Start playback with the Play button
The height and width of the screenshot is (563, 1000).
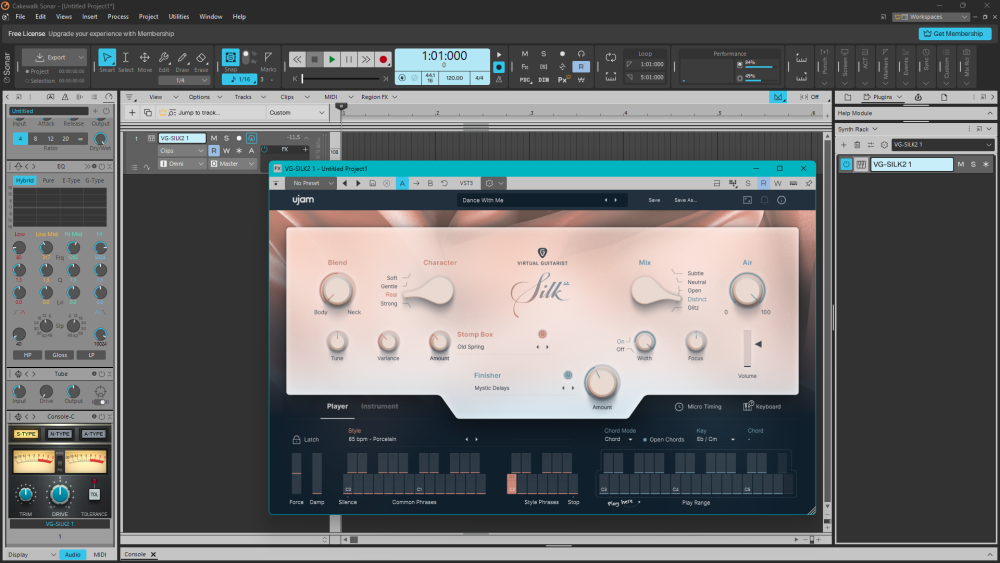tap(332, 59)
